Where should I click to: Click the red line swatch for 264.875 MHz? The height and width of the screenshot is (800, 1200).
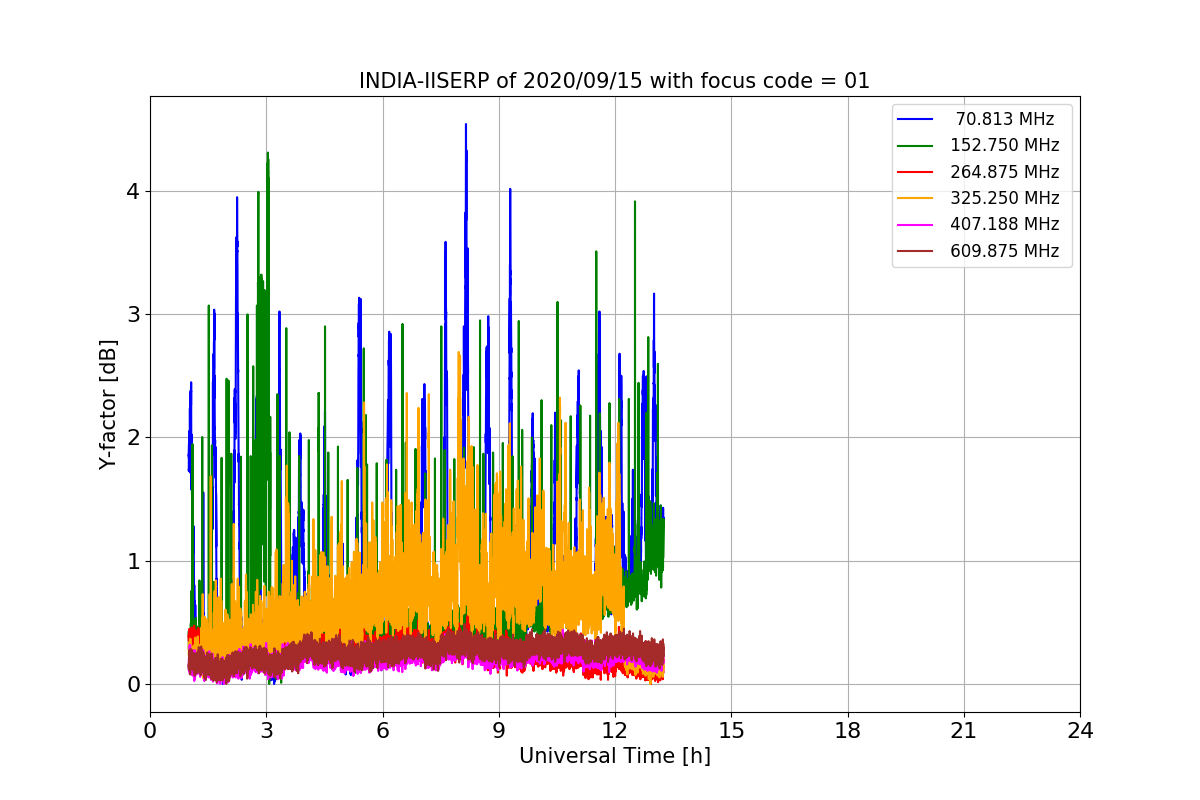[915, 172]
